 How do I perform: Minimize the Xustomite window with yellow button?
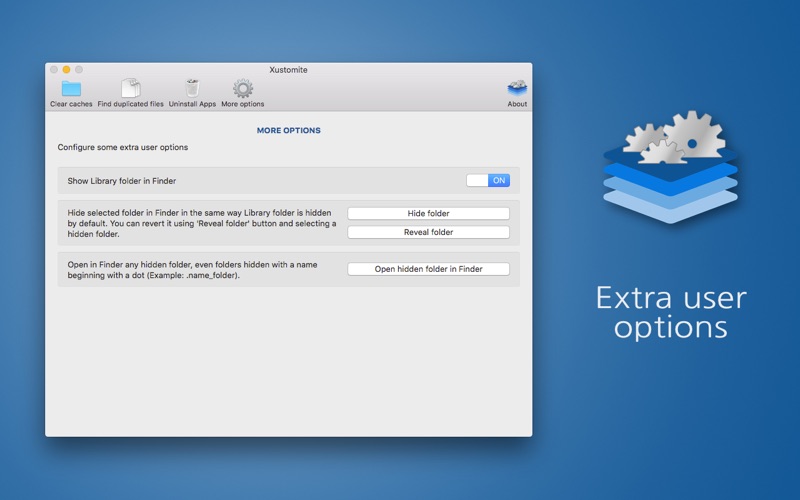[66, 69]
